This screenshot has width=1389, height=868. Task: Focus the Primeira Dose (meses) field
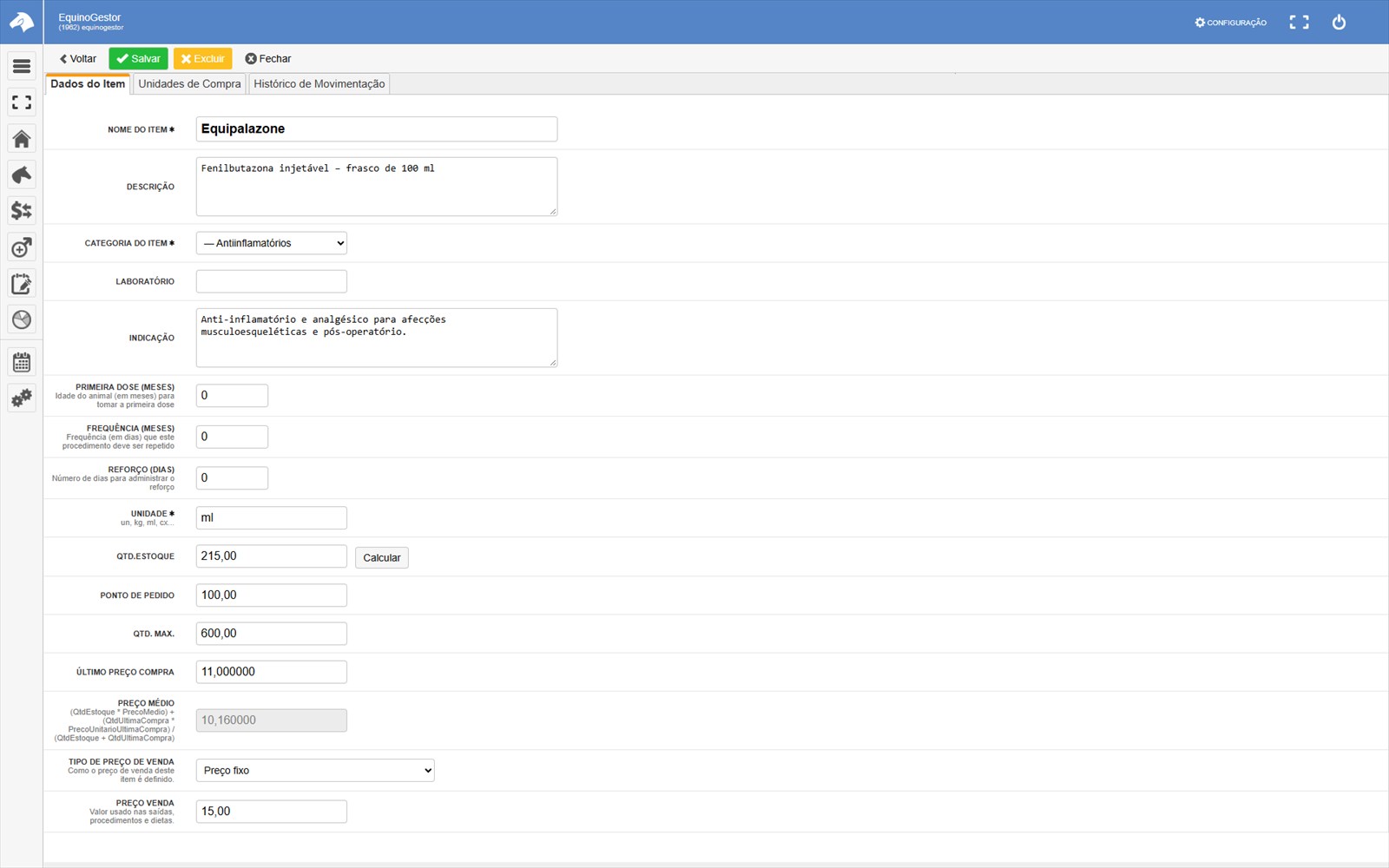(232, 396)
